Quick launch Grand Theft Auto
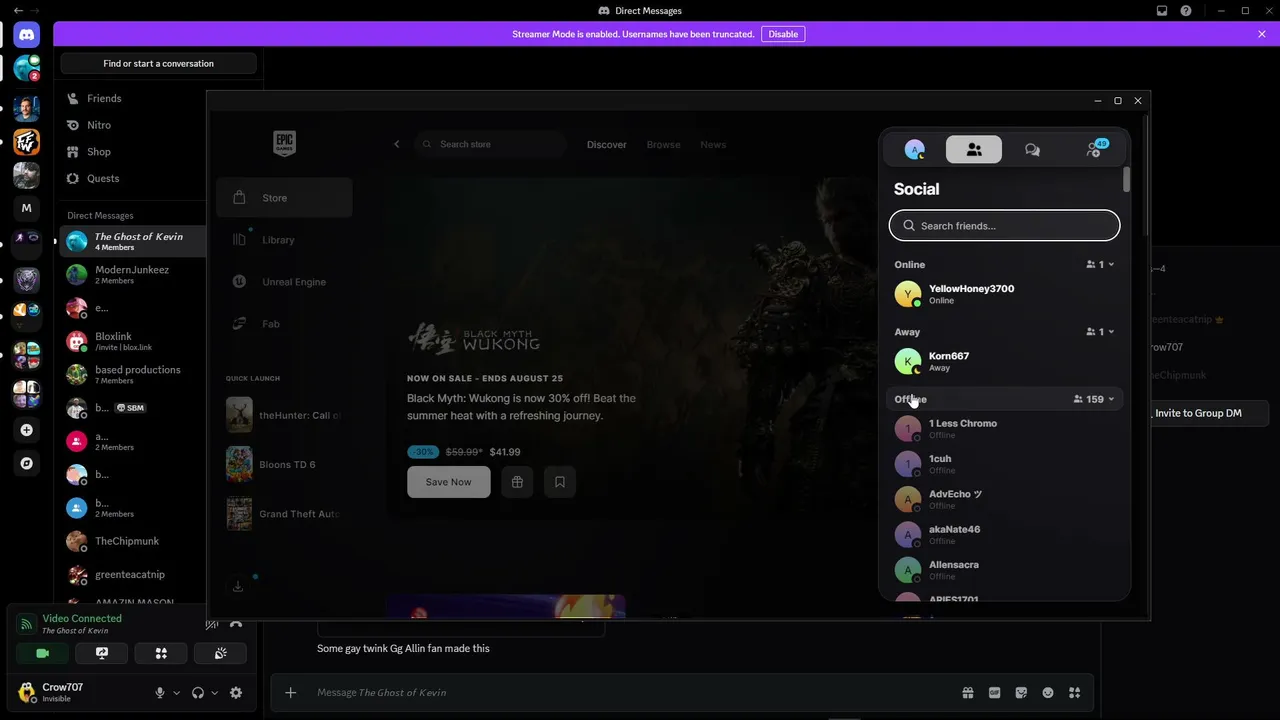This screenshot has height=720, width=1280. click(284, 514)
